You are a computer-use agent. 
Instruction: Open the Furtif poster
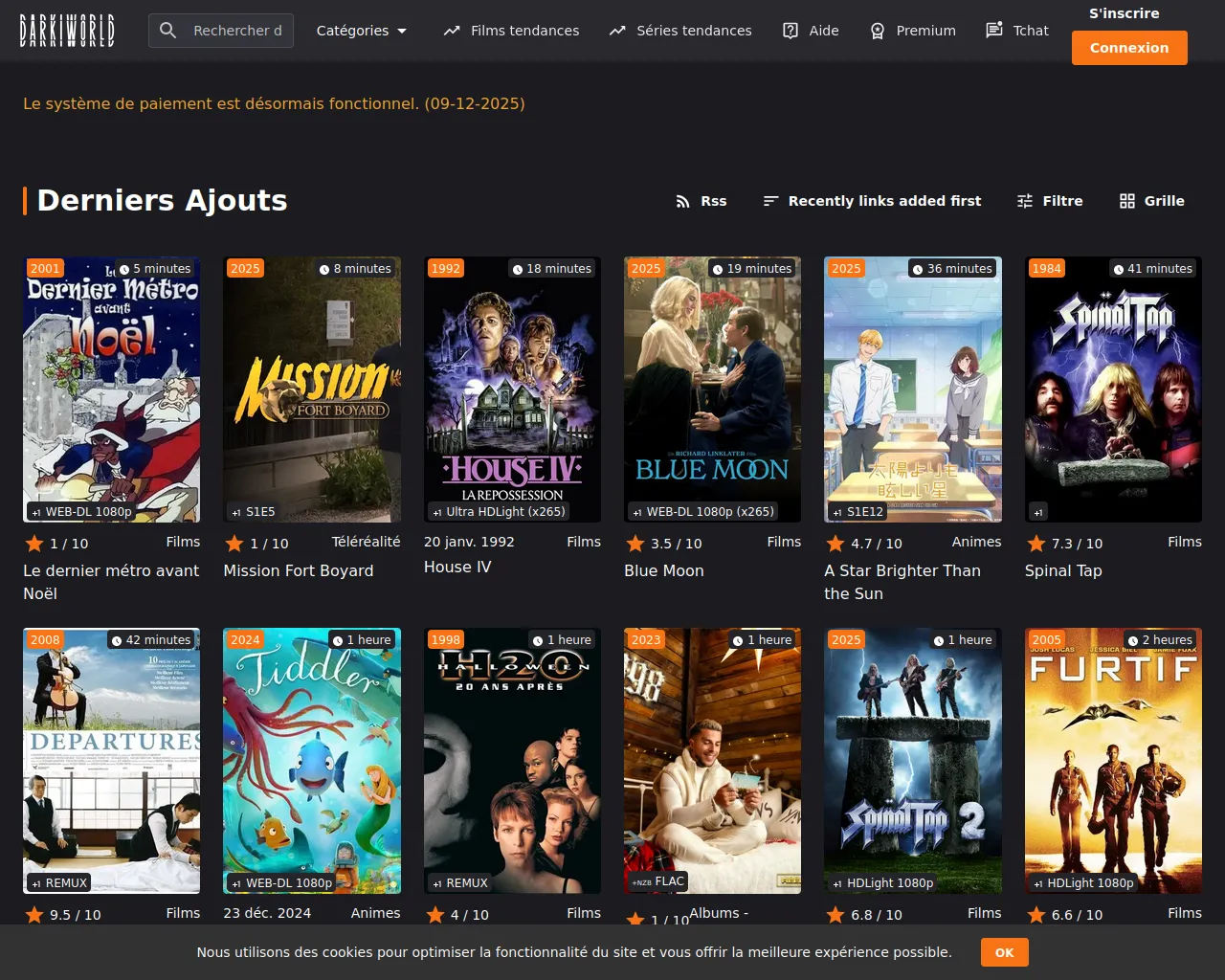[1113, 761]
